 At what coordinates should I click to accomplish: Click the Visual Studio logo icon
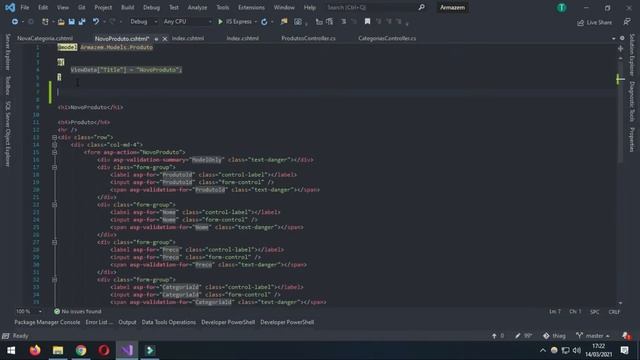[10, 7]
